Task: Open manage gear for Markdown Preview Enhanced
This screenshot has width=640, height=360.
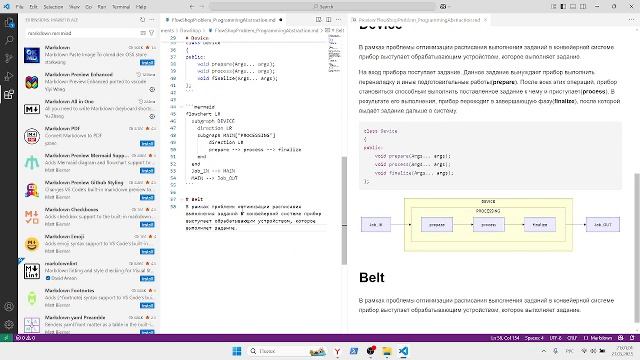Action: click(152, 89)
